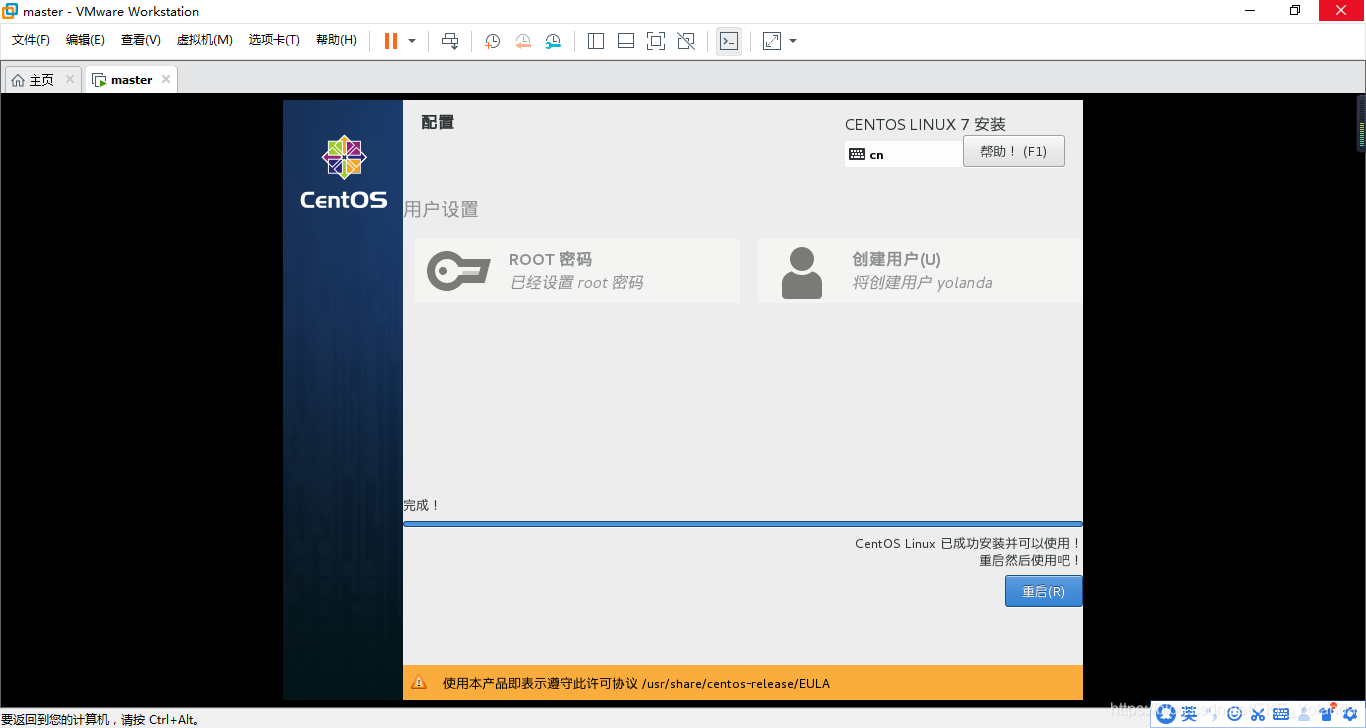Click the 完成！ status text
Image resolution: width=1366 pixels, height=728 pixels.
point(422,505)
